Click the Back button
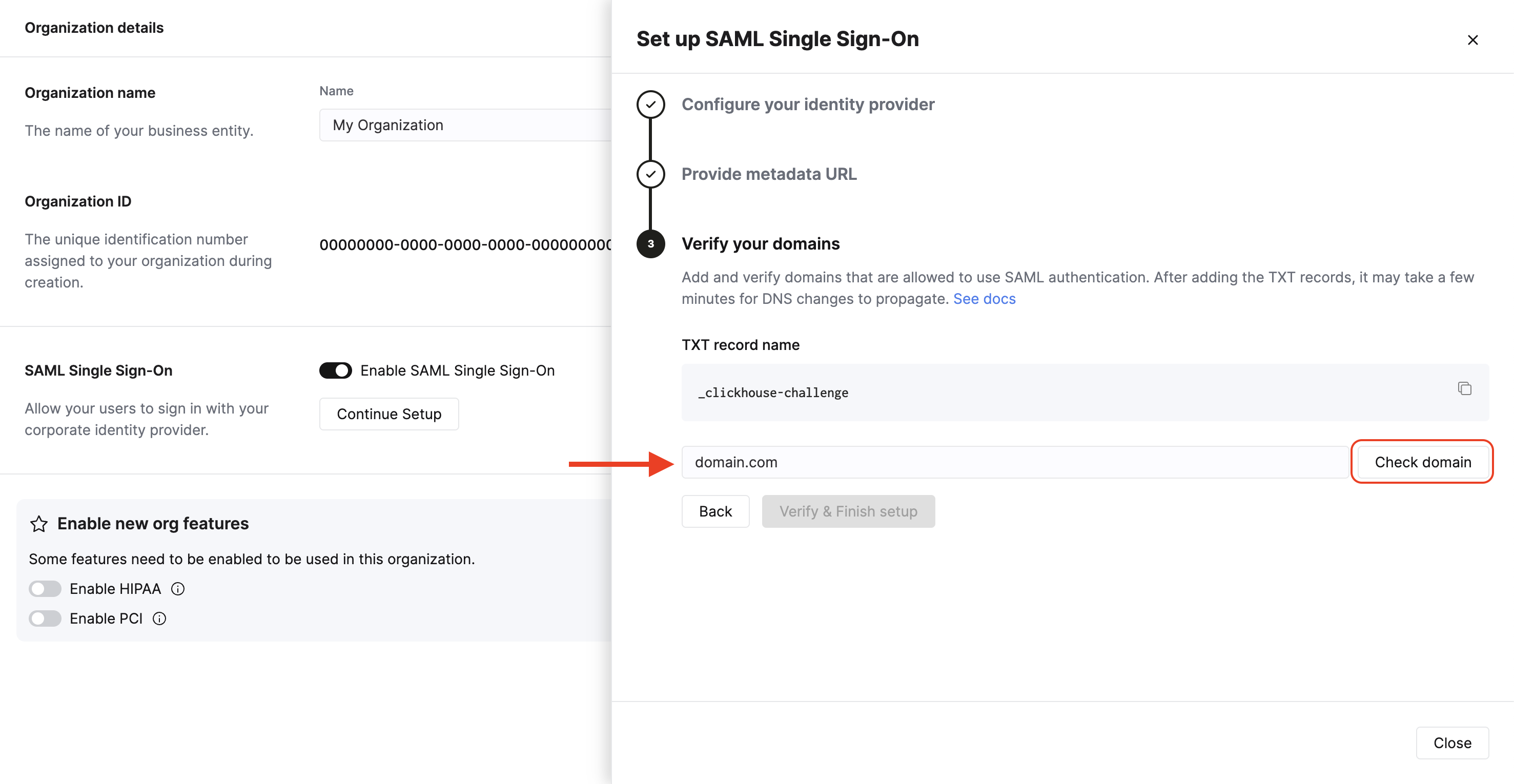This screenshot has height=784, width=1514. [x=715, y=511]
